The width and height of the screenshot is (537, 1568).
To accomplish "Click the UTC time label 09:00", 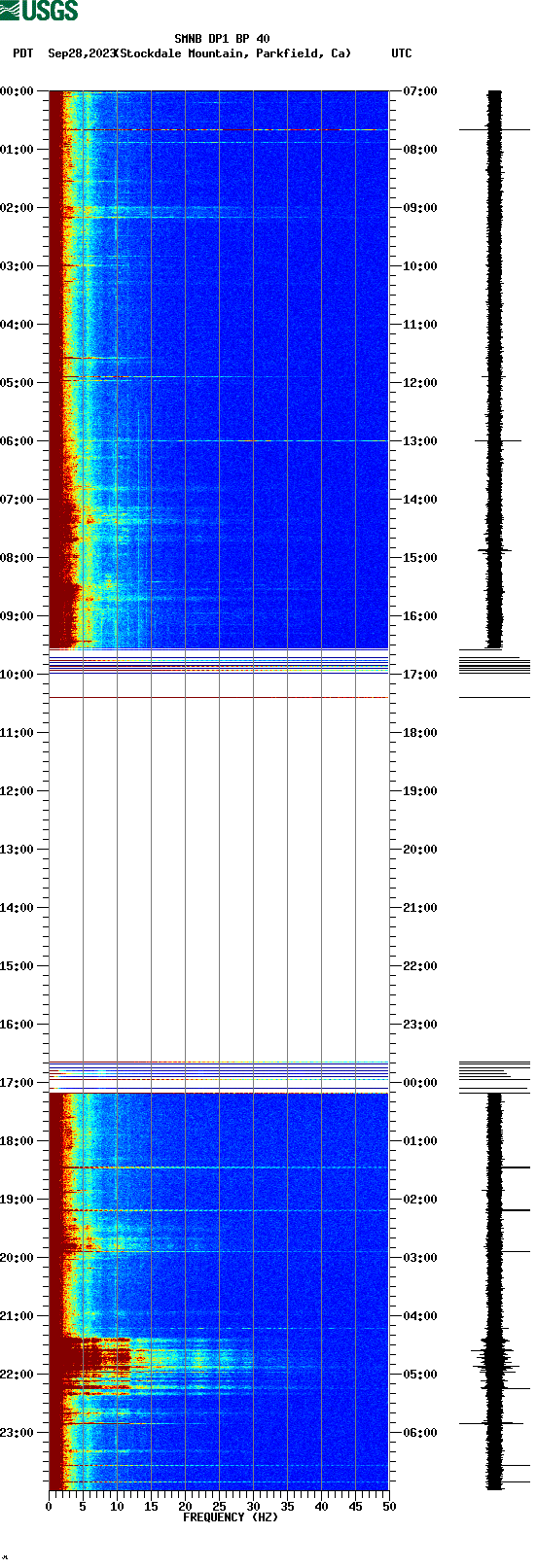I will pos(419,208).
